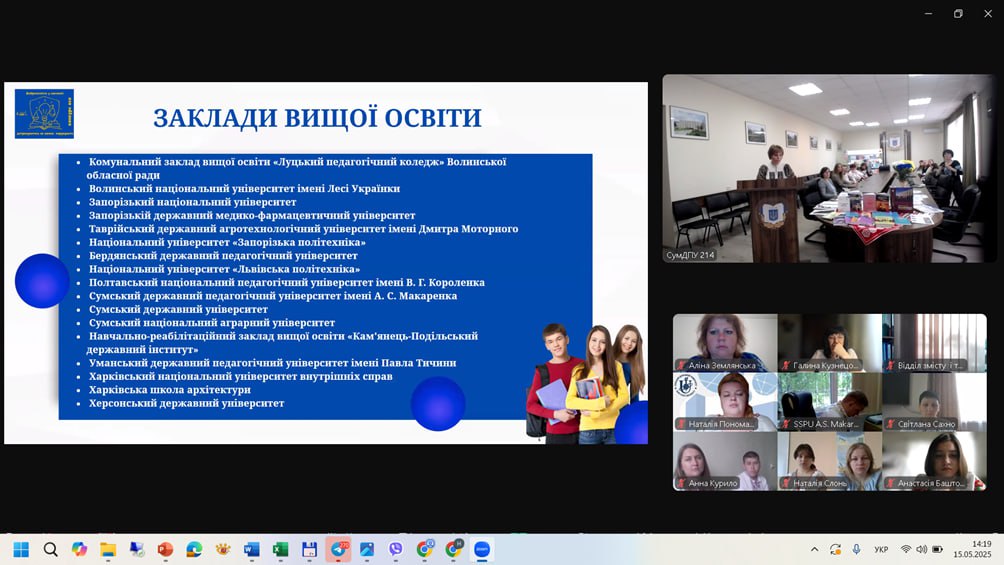This screenshot has width=1004, height=565.
Task: Open Wi-Fi network settings in tray
Action: coord(905,550)
